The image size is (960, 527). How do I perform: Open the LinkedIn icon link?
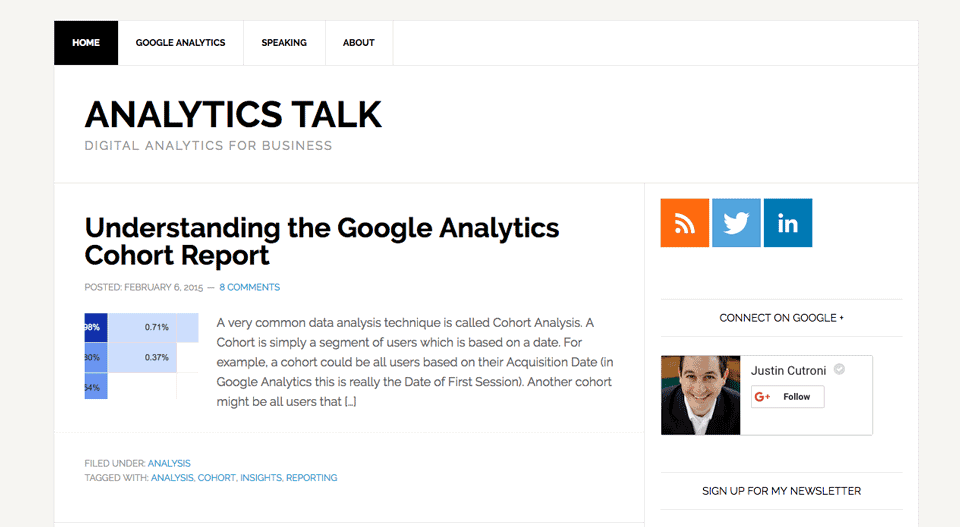(788, 223)
